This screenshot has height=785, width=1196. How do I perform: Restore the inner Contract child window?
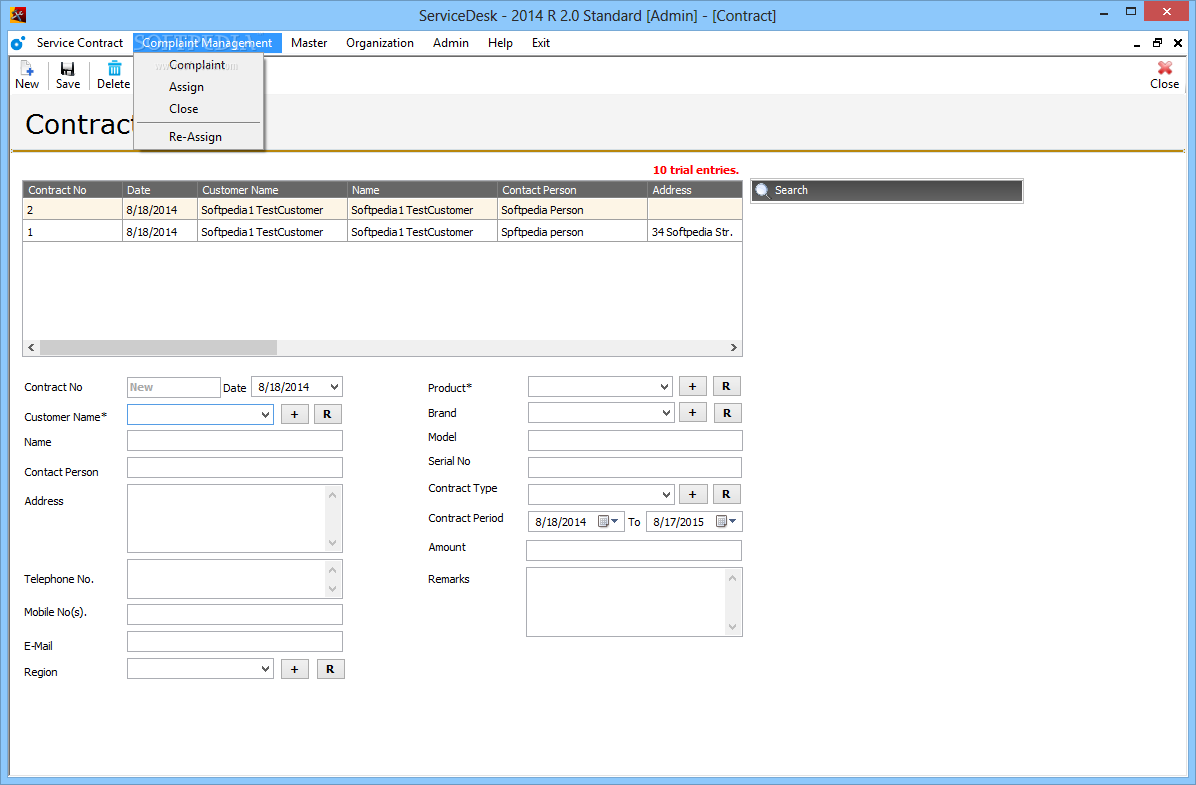(x=1157, y=43)
